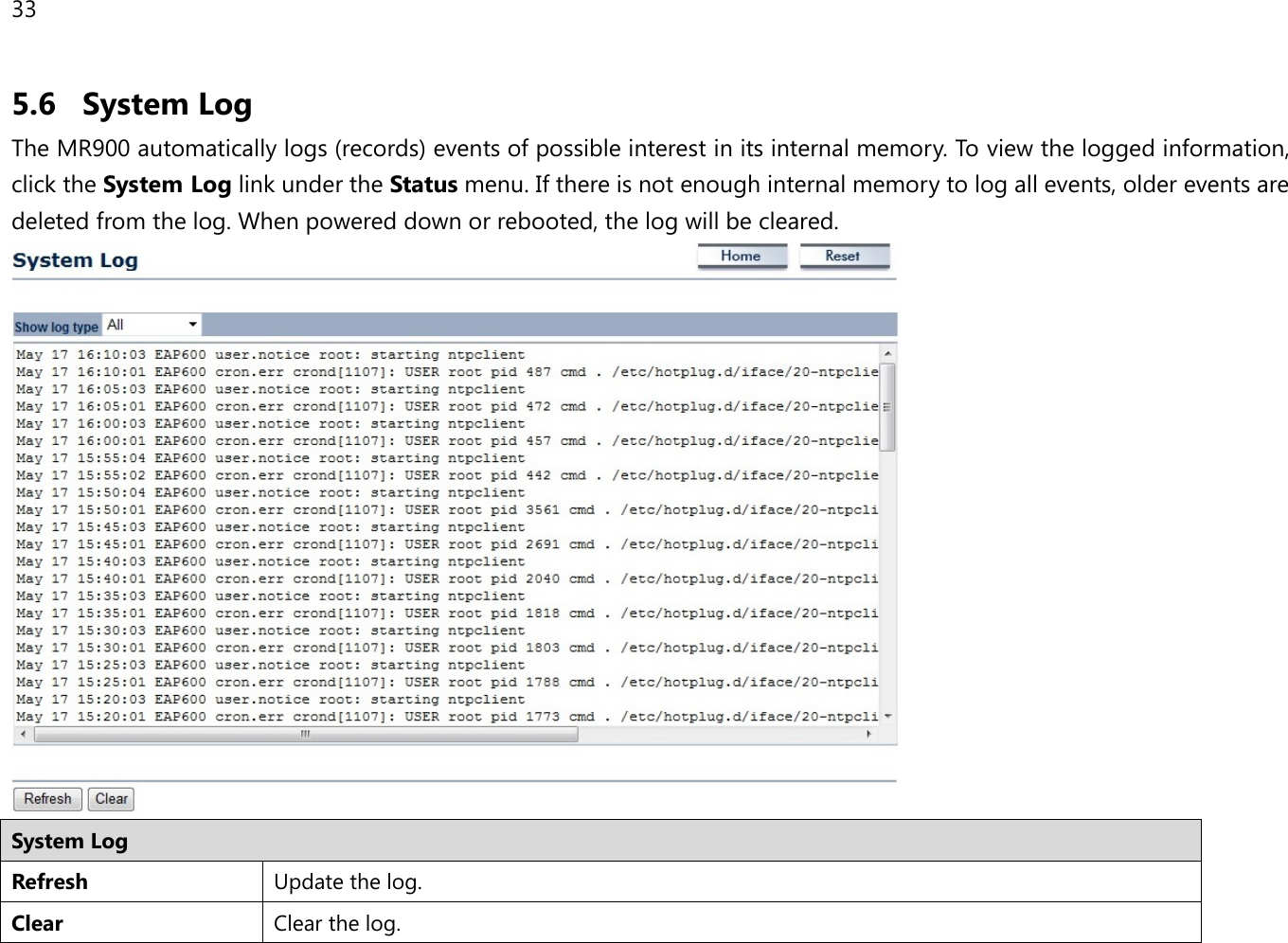Viewport: 1288px width, 943px height.
Task: Click the log scroll-left arrow
Action: (22, 734)
